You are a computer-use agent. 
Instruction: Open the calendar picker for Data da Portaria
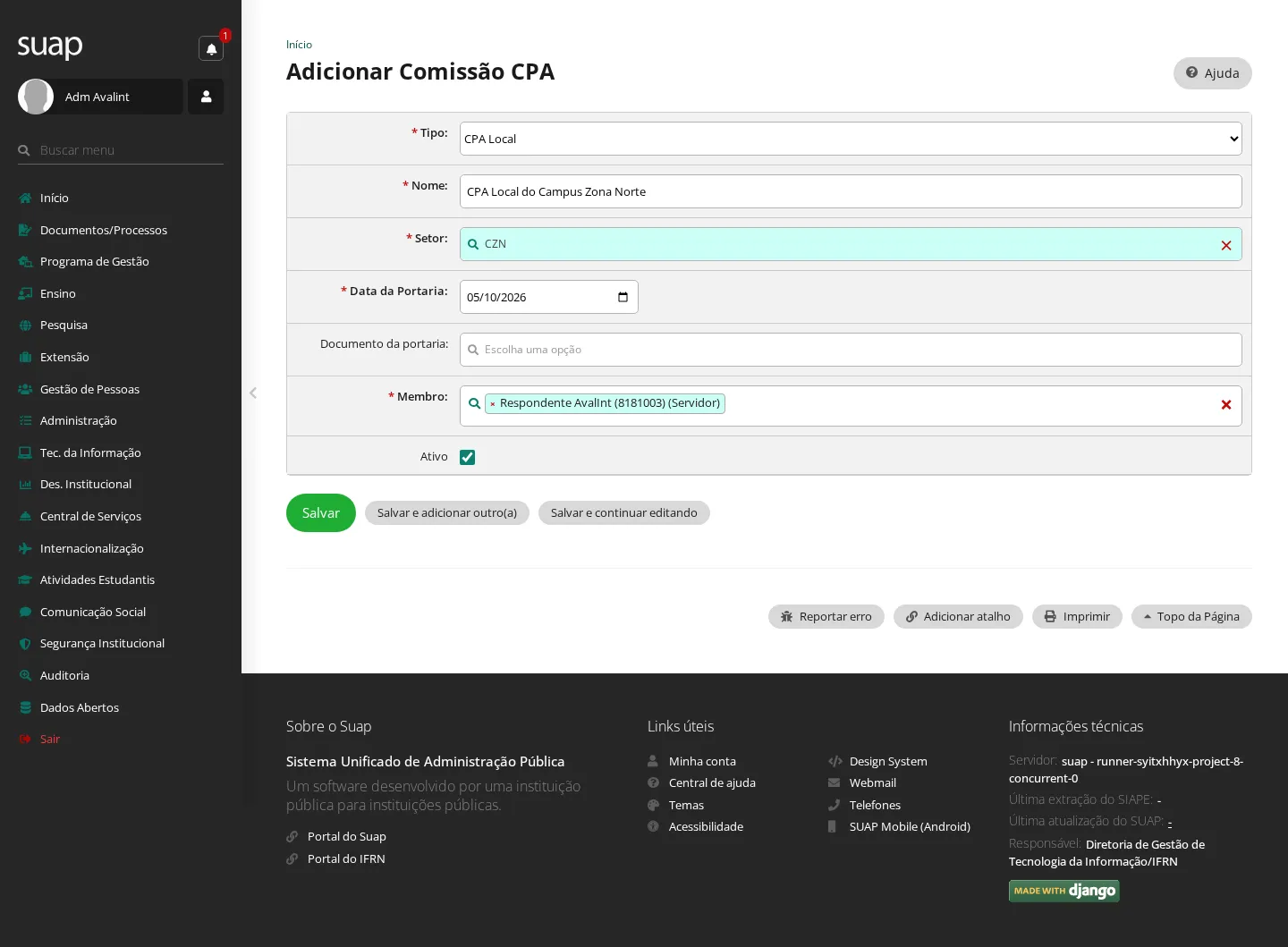click(623, 297)
